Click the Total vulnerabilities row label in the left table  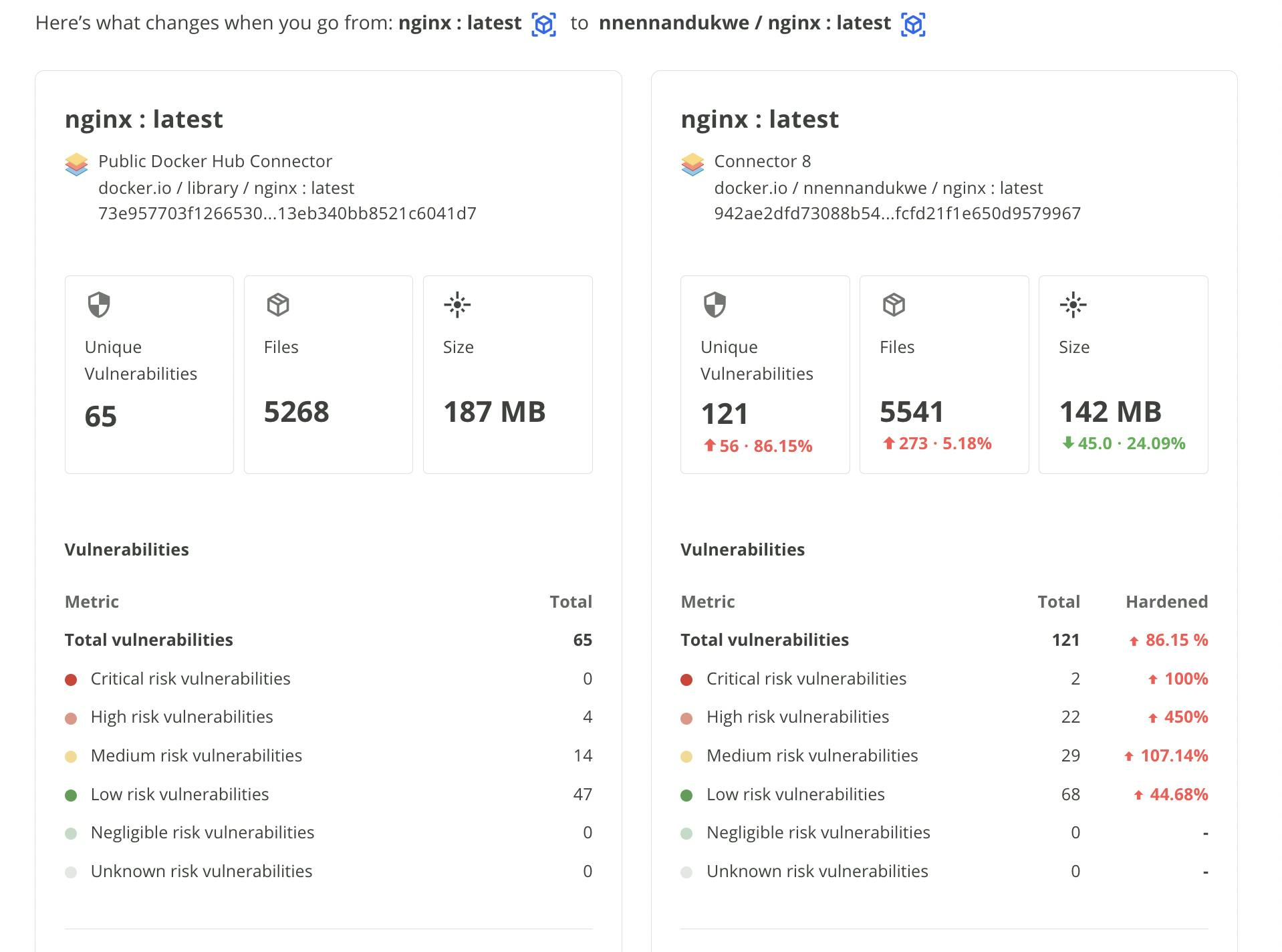coord(148,640)
